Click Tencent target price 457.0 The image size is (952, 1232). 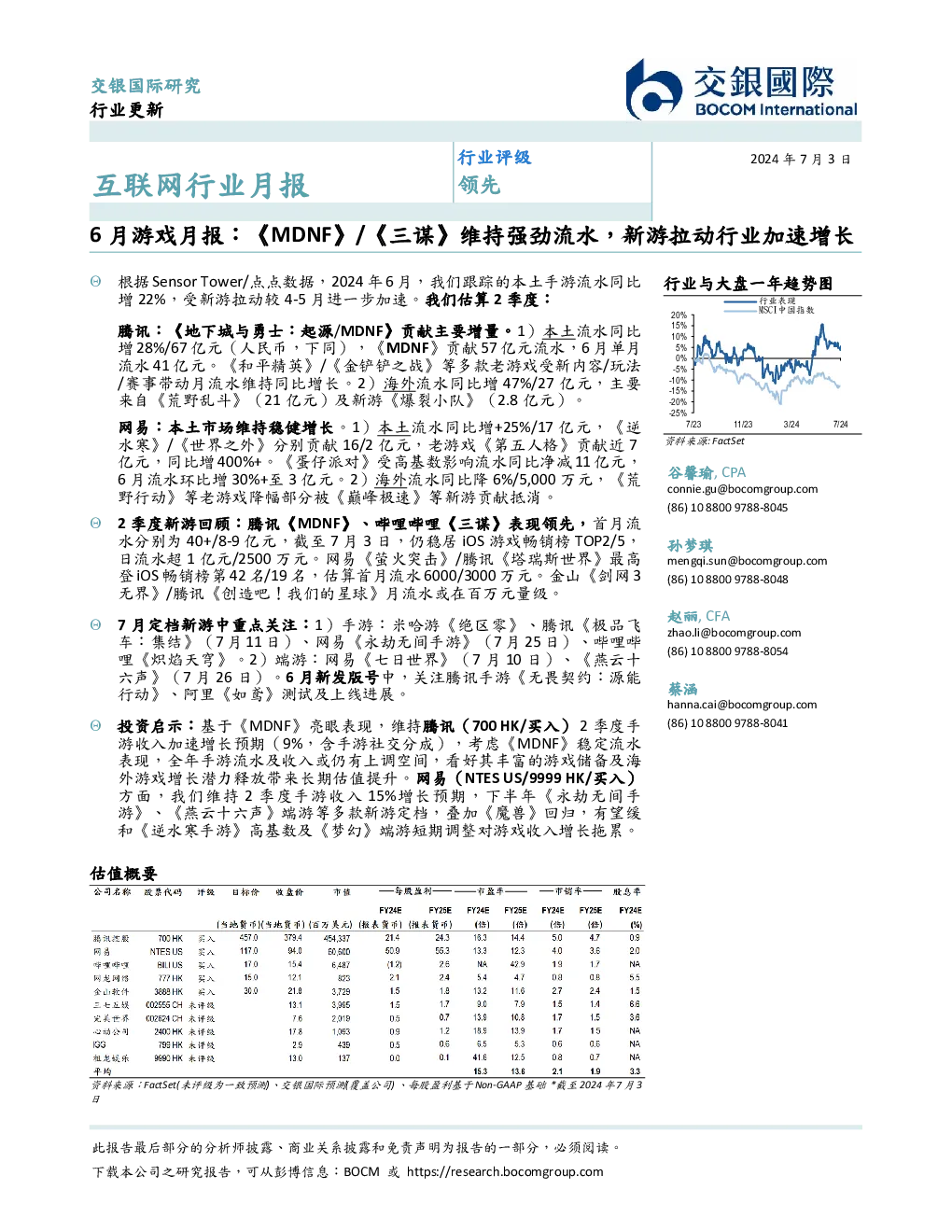(x=249, y=938)
